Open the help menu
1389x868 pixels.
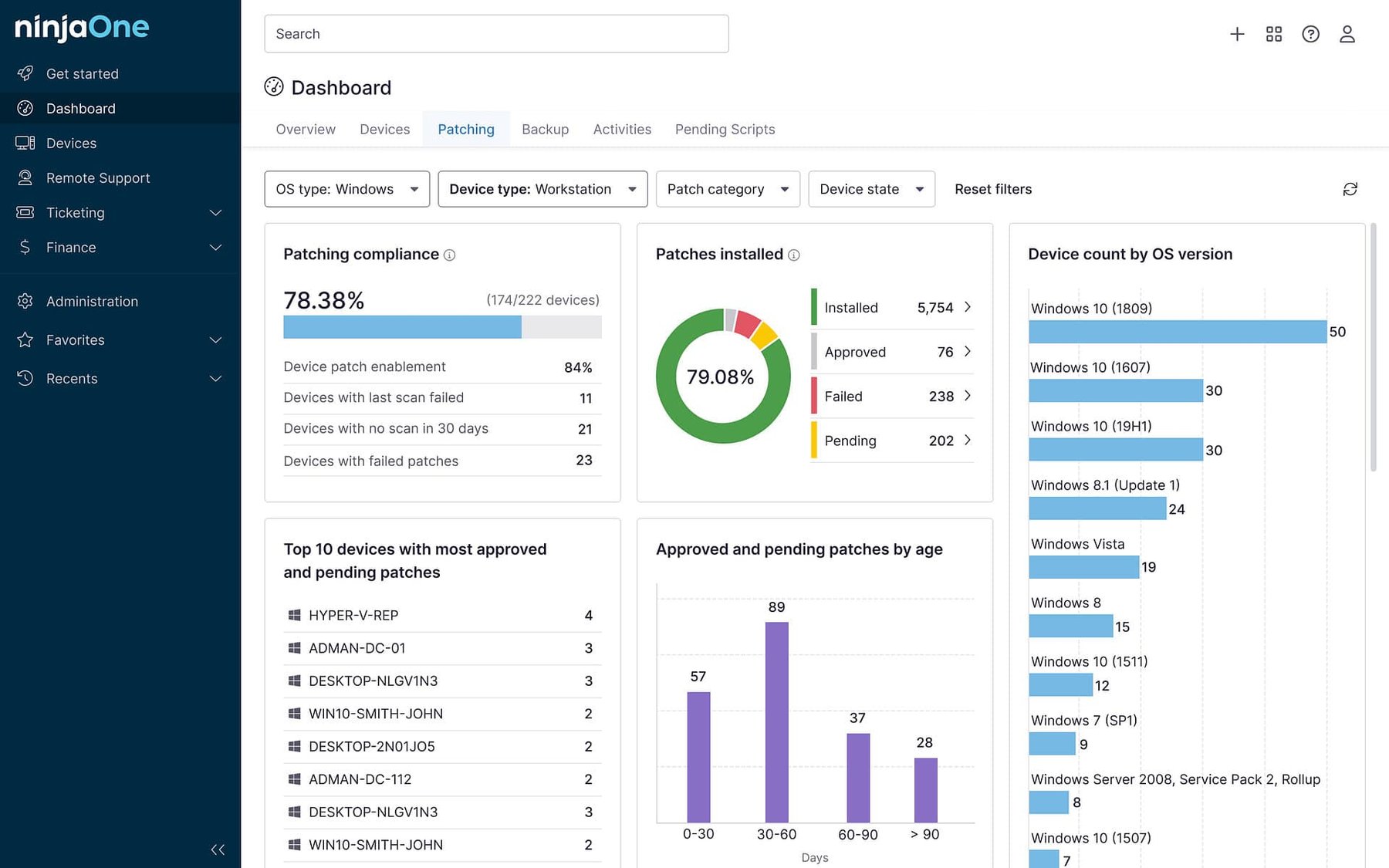coord(1310,34)
